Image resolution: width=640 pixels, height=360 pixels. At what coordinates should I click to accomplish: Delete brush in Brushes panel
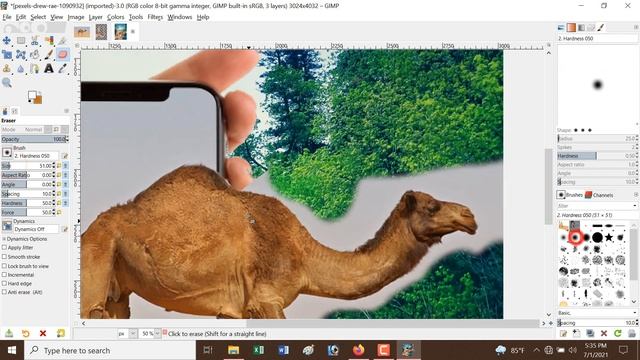604,333
